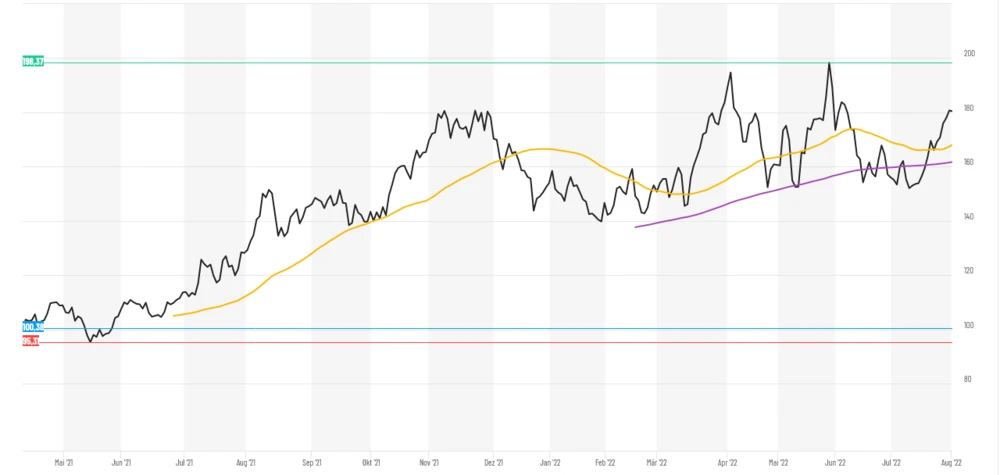Click the blue 100.38 price label
Viewport: 1000px width, 475px height.
pos(33,327)
